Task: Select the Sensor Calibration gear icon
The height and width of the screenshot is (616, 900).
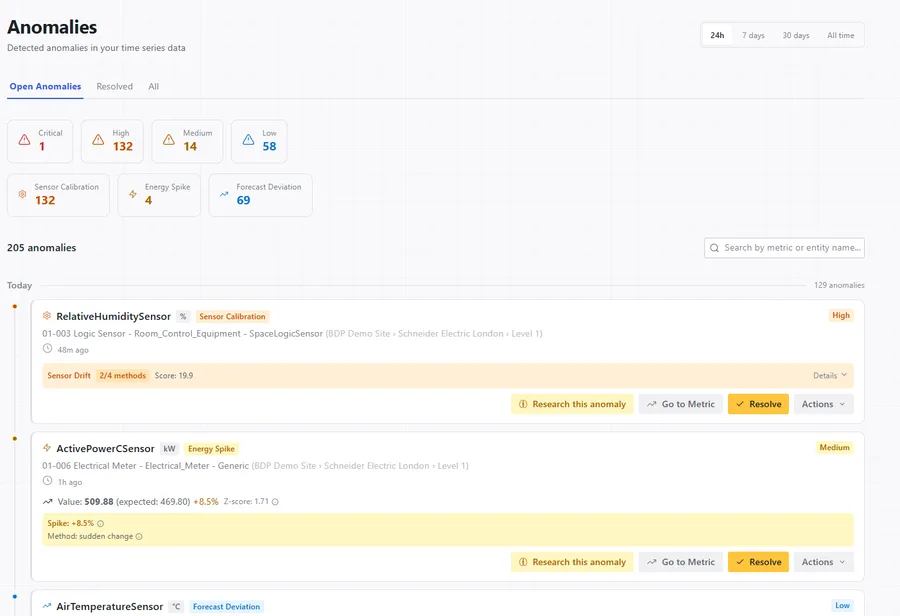Action: (23, 195)
